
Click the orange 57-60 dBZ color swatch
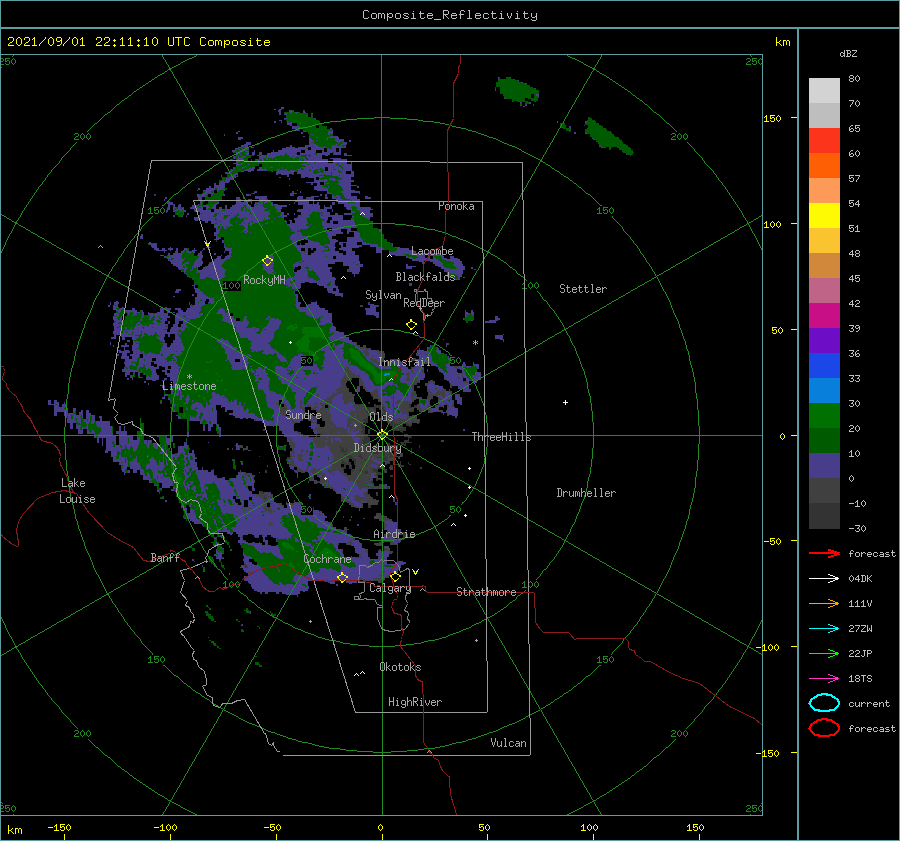pos(824,166)
